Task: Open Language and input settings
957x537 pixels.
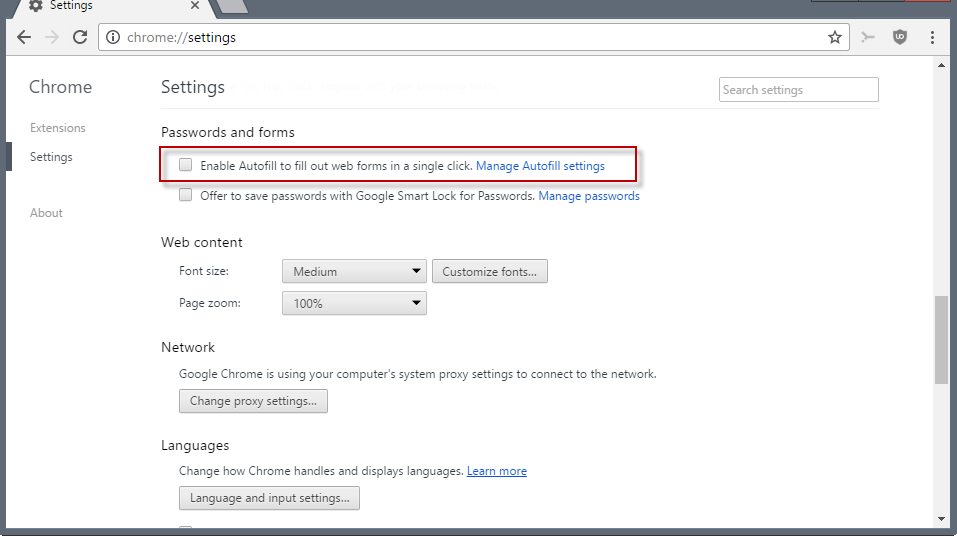Action: (x=269, y=498)
